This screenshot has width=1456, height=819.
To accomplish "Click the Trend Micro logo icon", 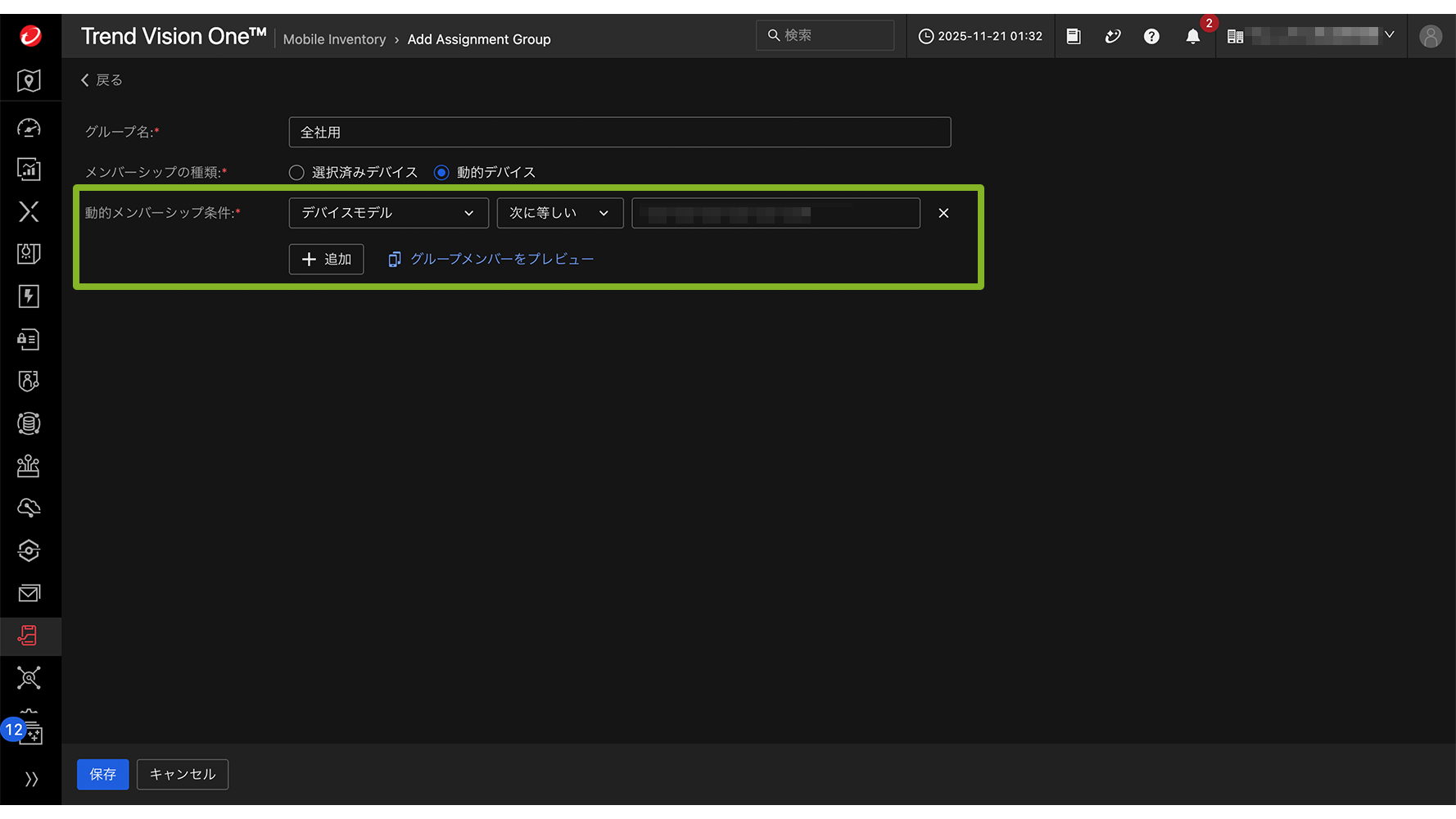I will [x=30, y=36].
